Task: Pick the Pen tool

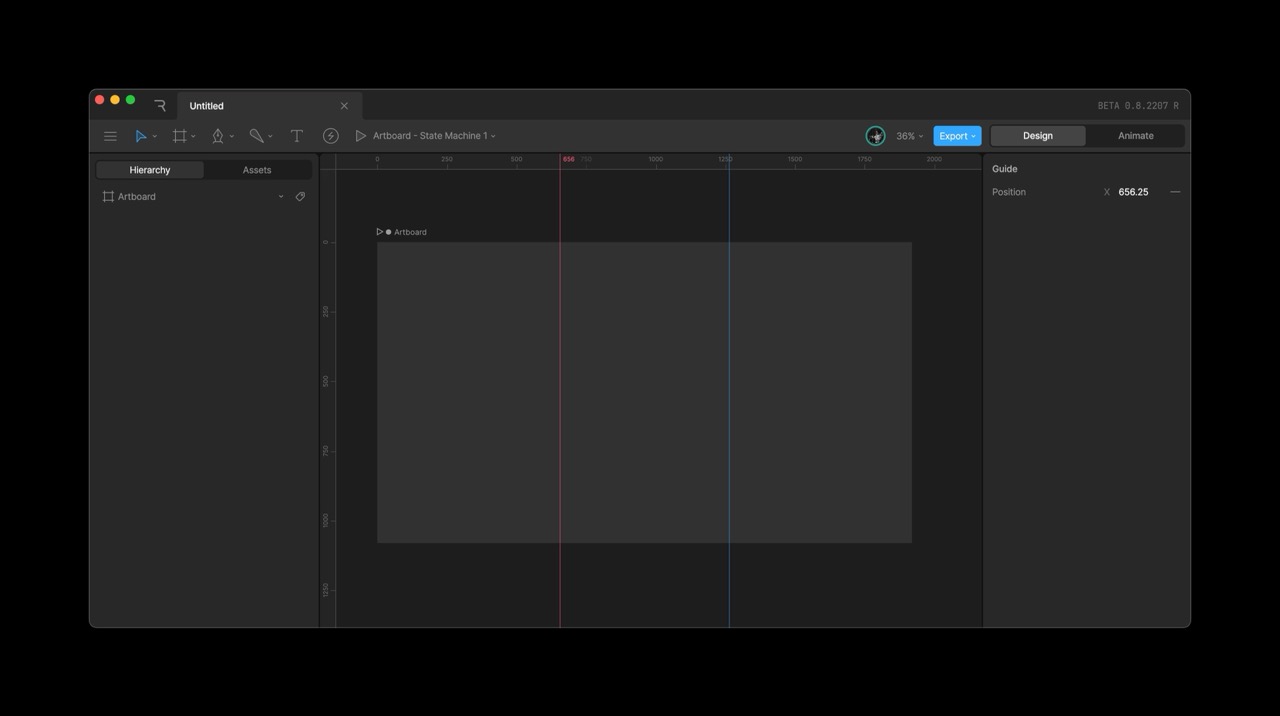Action: point(217,136)
